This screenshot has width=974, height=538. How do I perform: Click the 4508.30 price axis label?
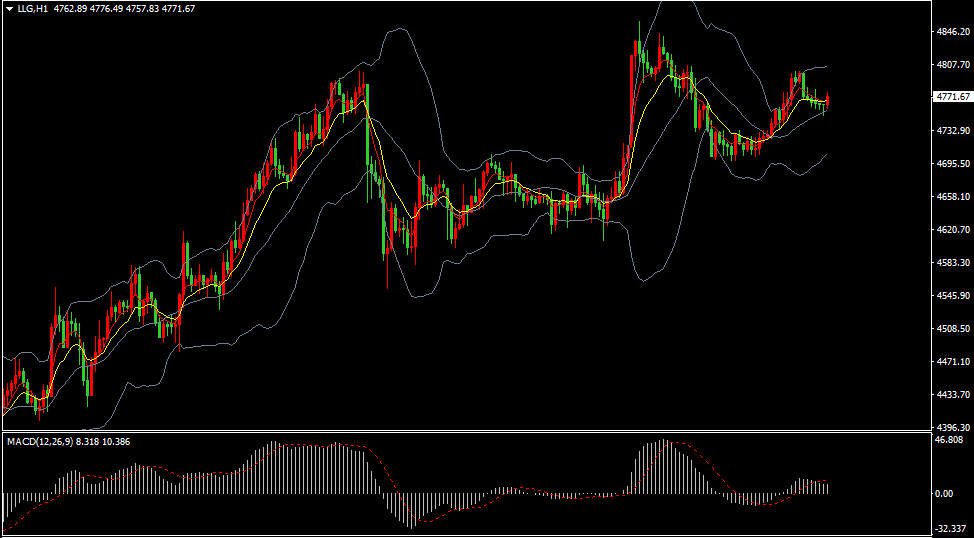tap(952, 329)
